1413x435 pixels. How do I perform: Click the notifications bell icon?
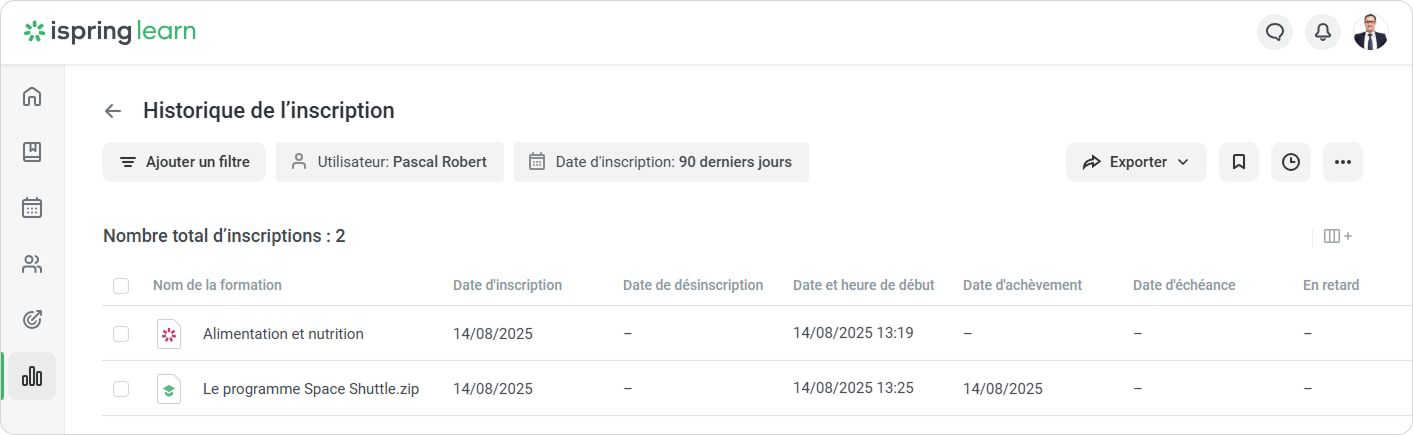tap(1322, 32)
